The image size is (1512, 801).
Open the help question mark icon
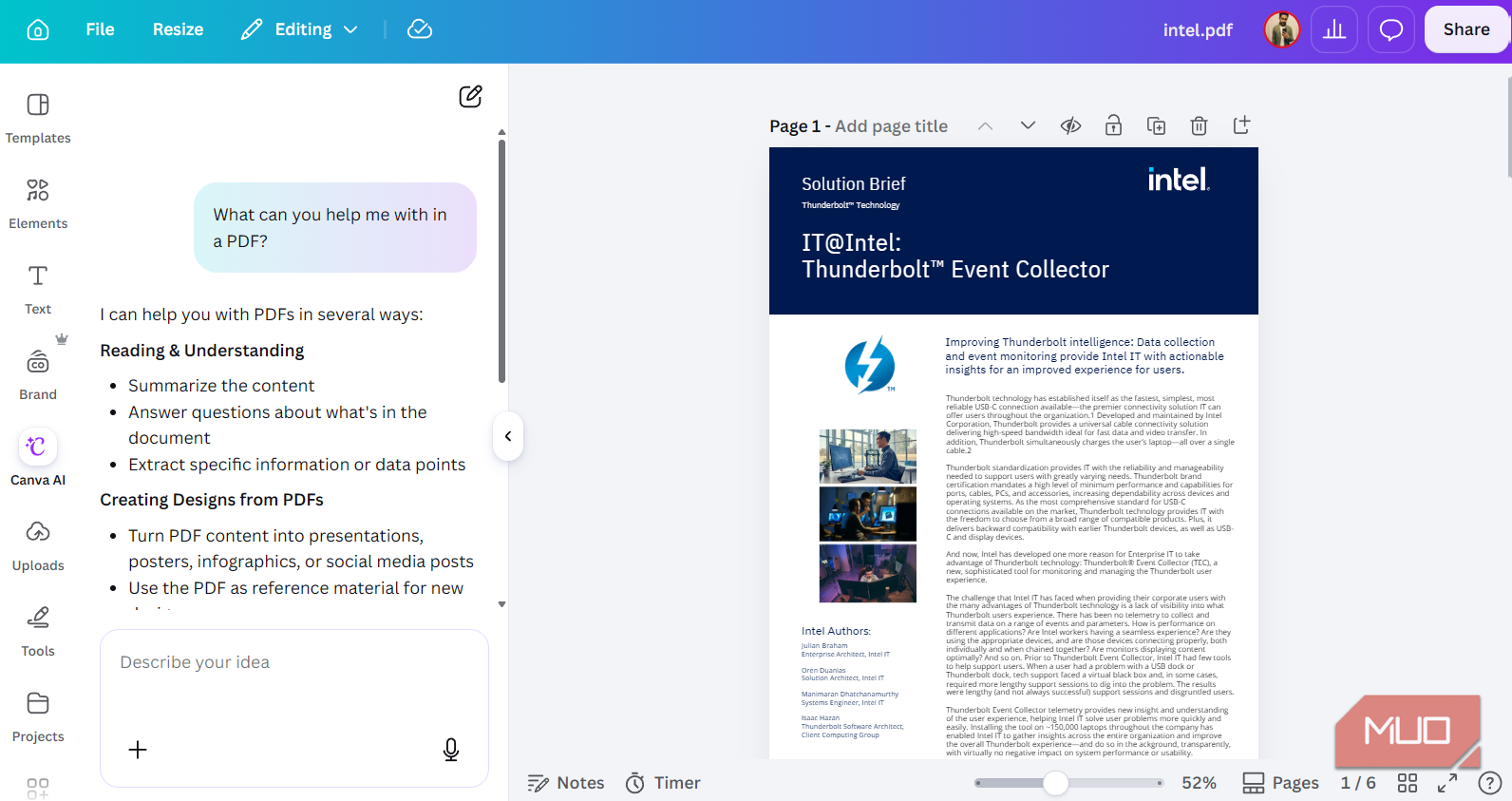(x=1490, y=783)
